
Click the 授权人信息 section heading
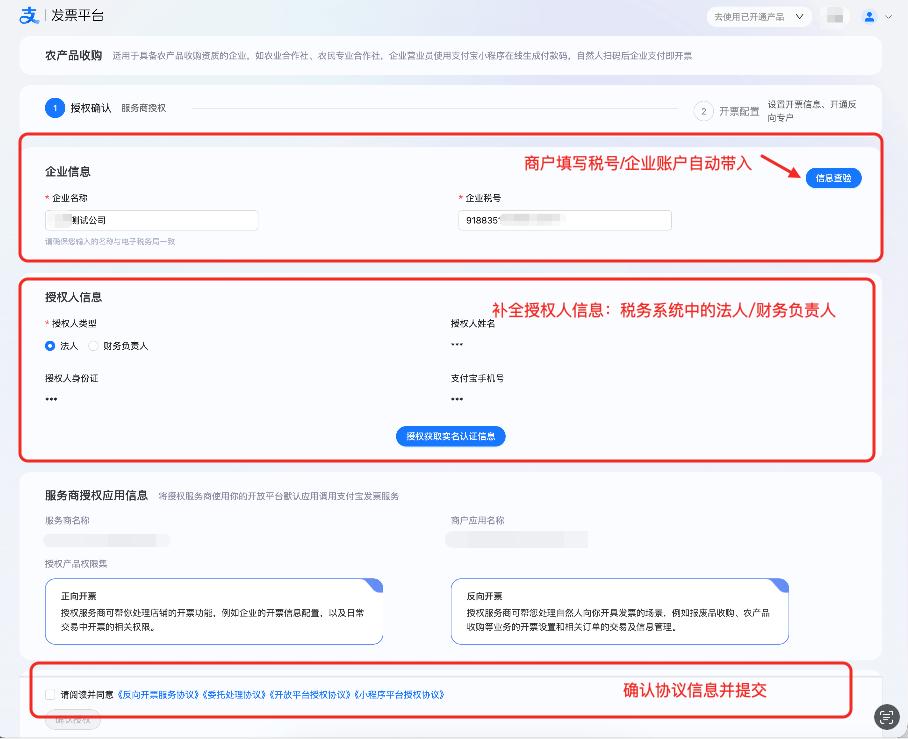point(74,297)
